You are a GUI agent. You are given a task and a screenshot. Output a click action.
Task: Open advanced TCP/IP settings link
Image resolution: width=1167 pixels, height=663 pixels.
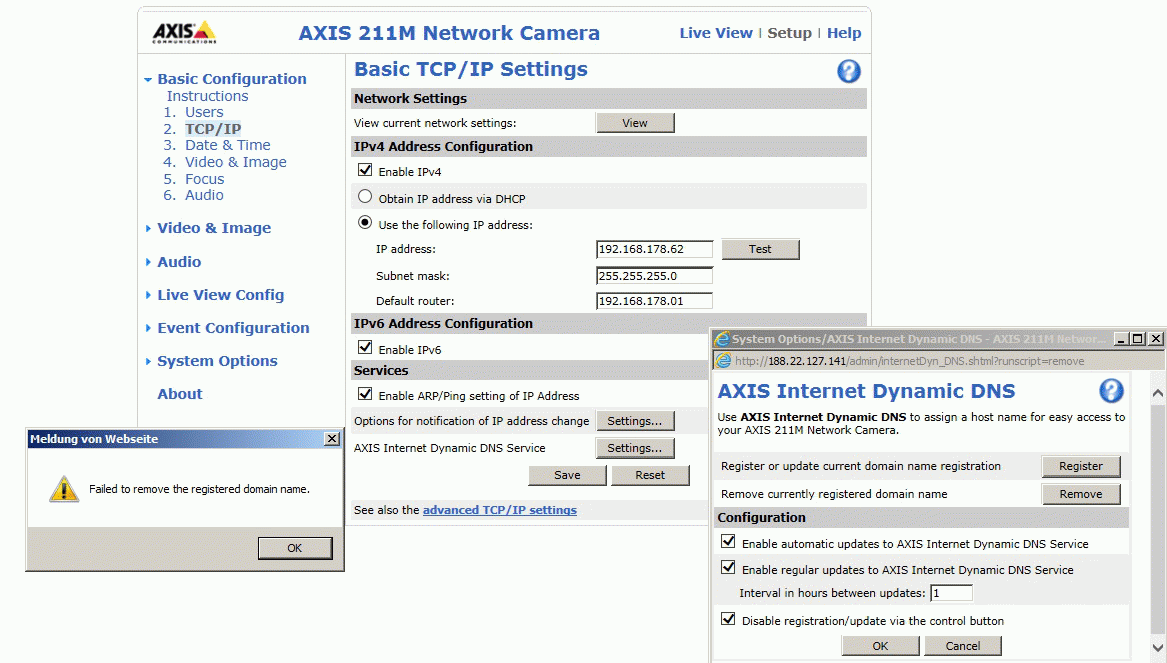[499, 510]
